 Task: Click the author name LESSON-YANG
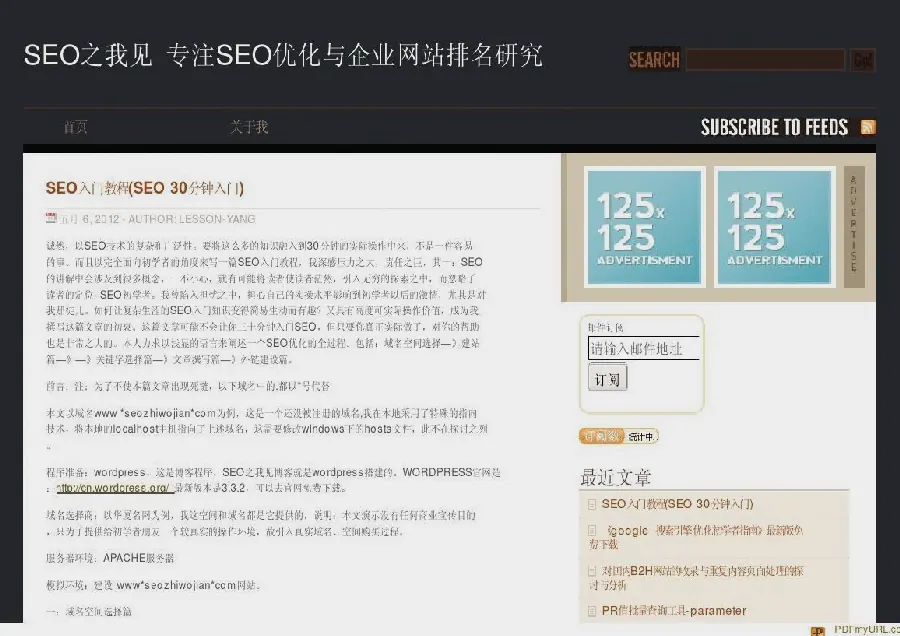217,219
